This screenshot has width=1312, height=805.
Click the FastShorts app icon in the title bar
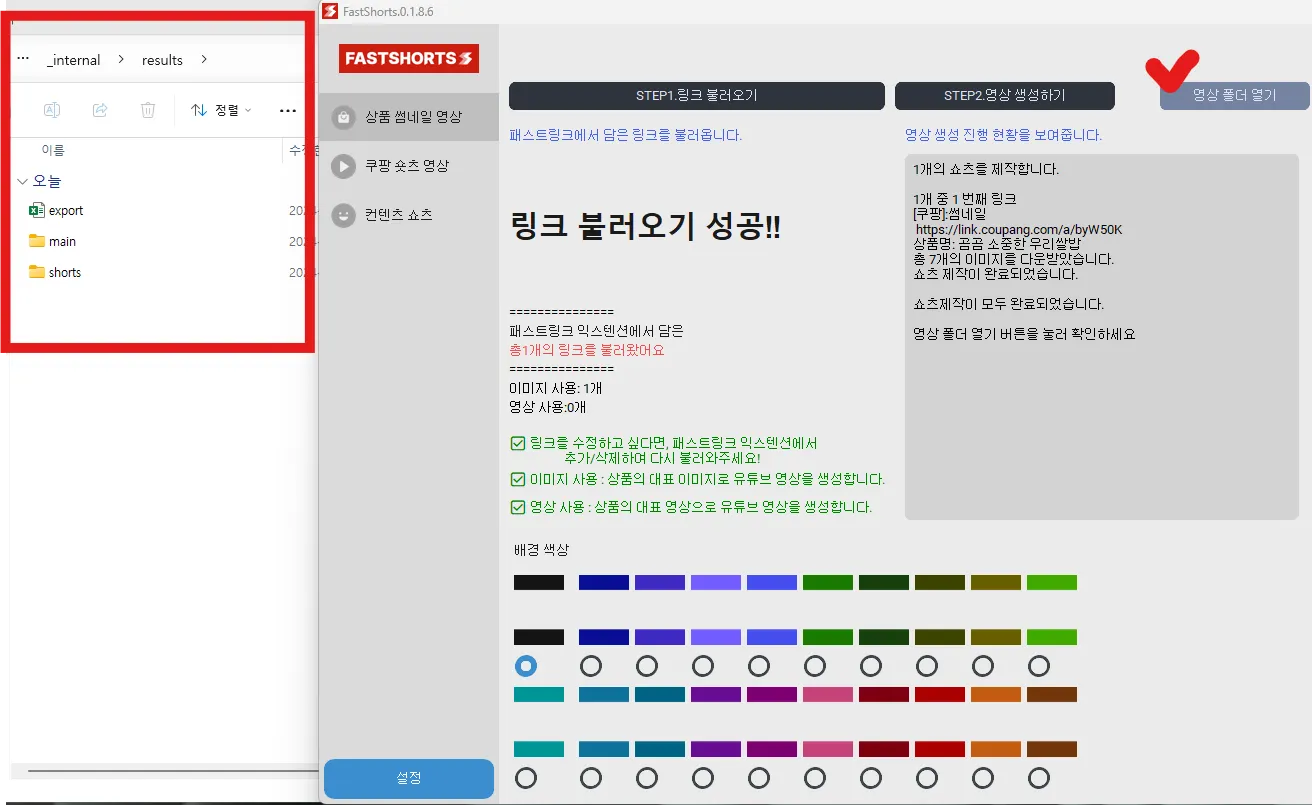[x=330, y=11]
